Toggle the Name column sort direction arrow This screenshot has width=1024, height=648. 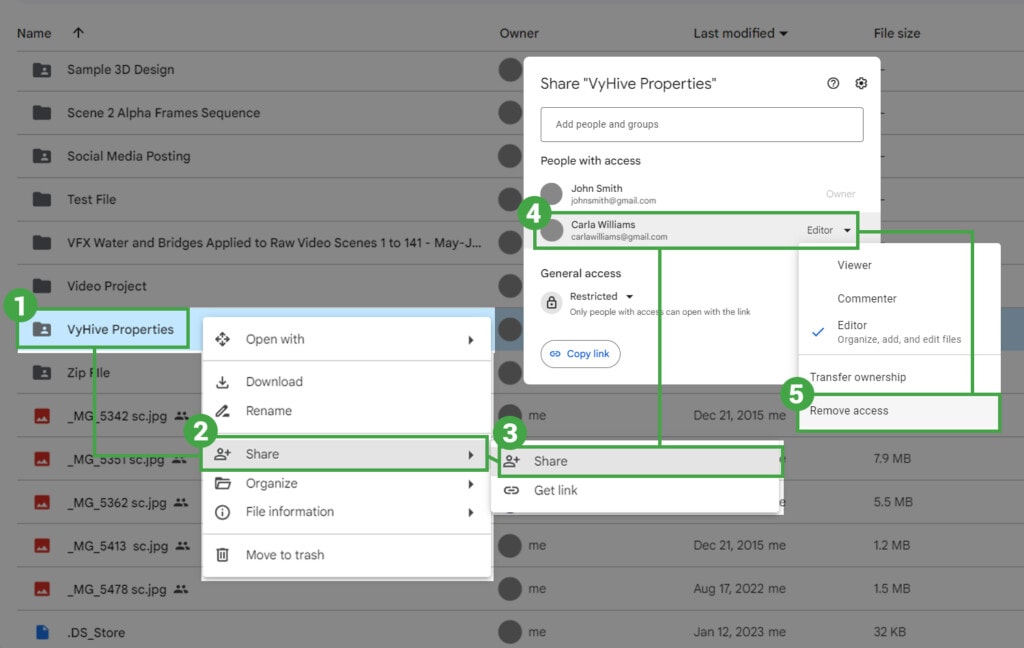[78, 33]
